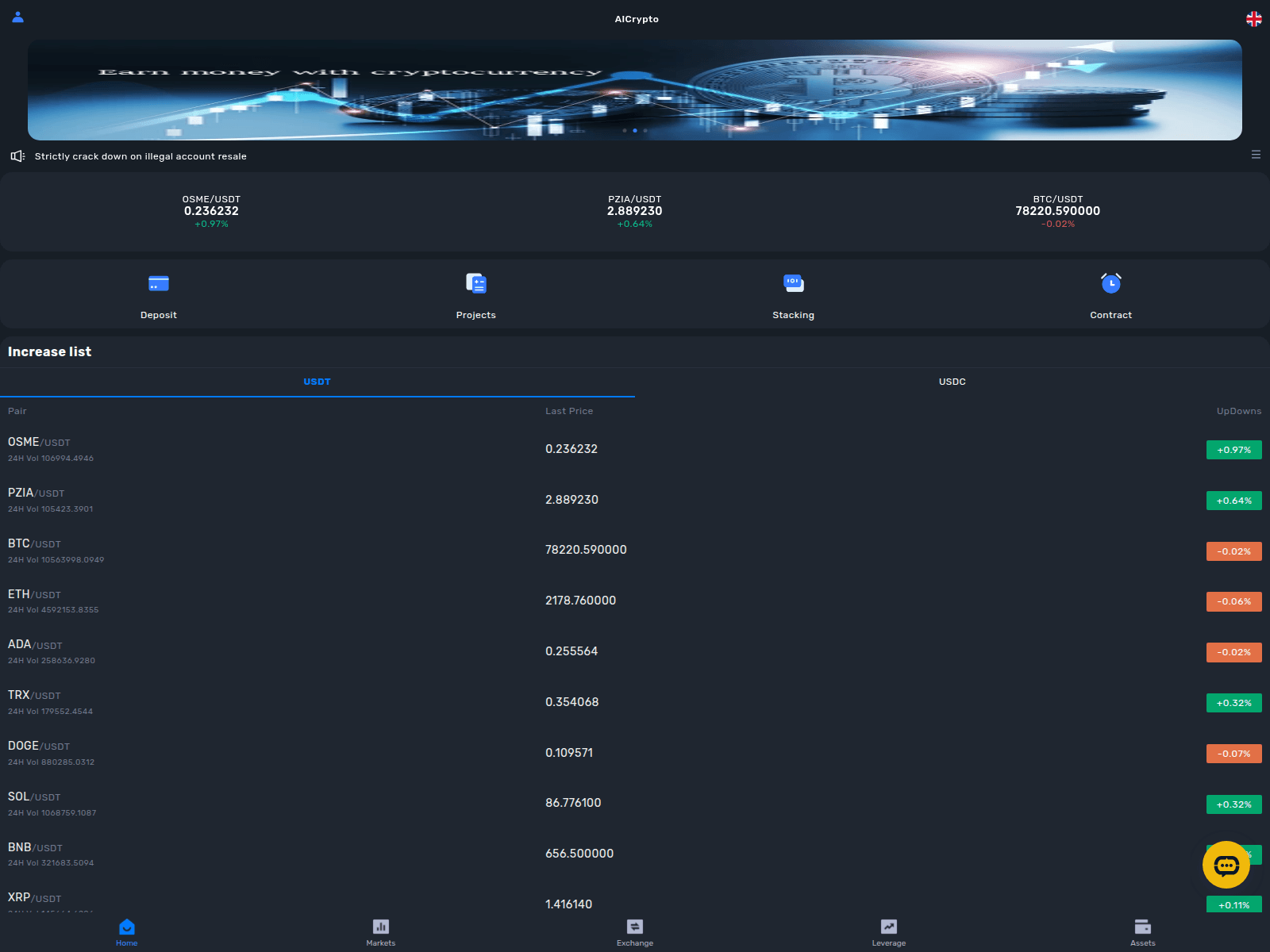Open the user profile icon

point(17,17)
